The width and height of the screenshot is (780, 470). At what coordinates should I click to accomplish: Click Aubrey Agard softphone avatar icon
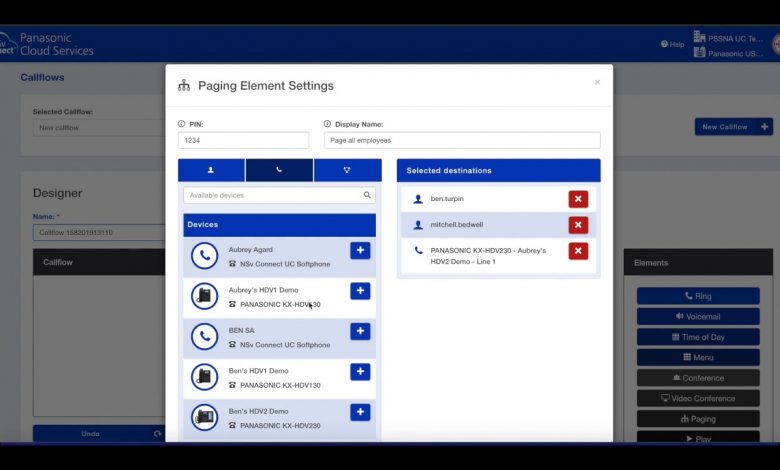point(204,256)
